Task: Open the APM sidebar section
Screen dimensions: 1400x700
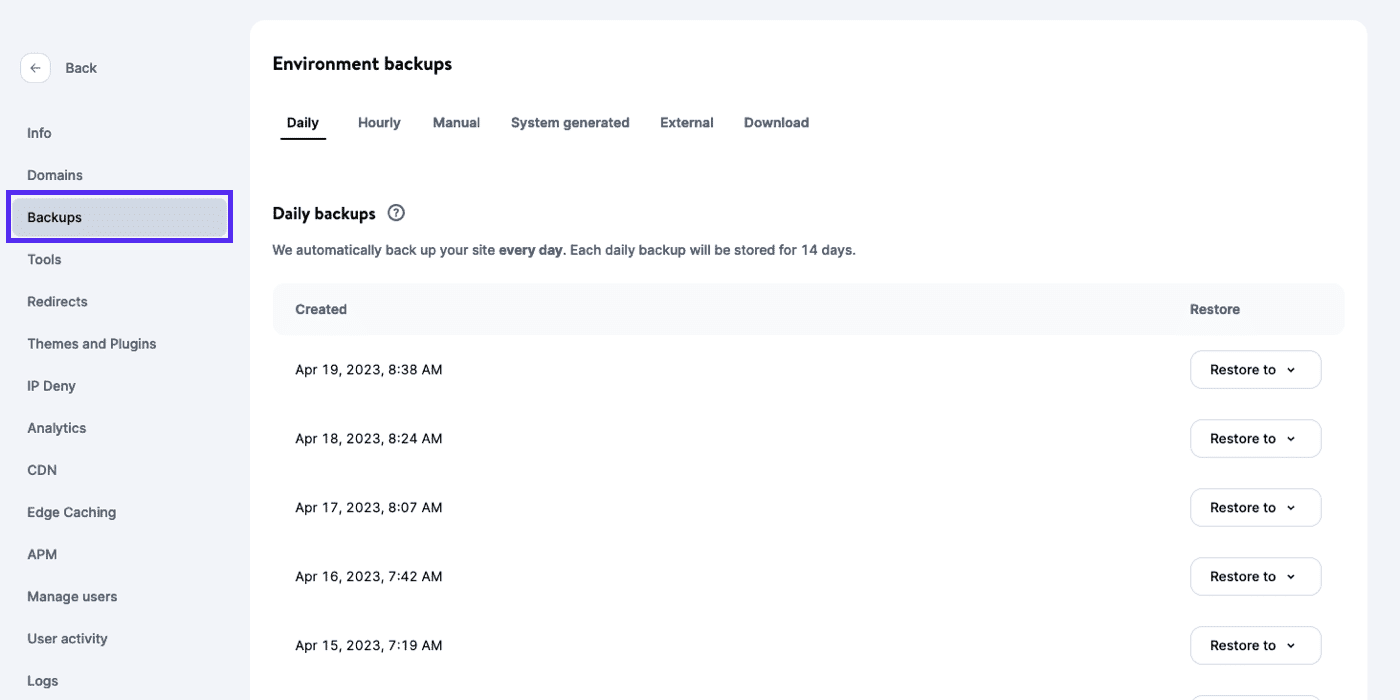Action: tap(41, 554)
